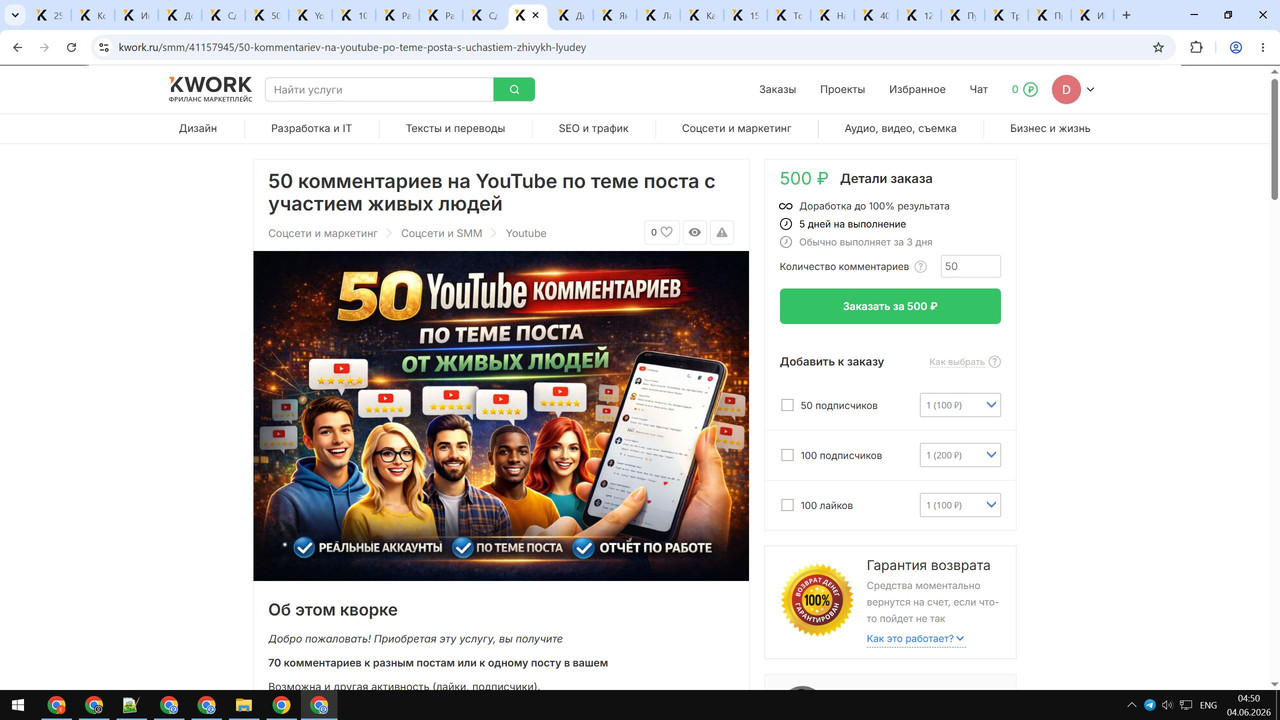Report the kwork with warning triangle icon
This screenshot has height=720, width=1280.
coord(722,232)
